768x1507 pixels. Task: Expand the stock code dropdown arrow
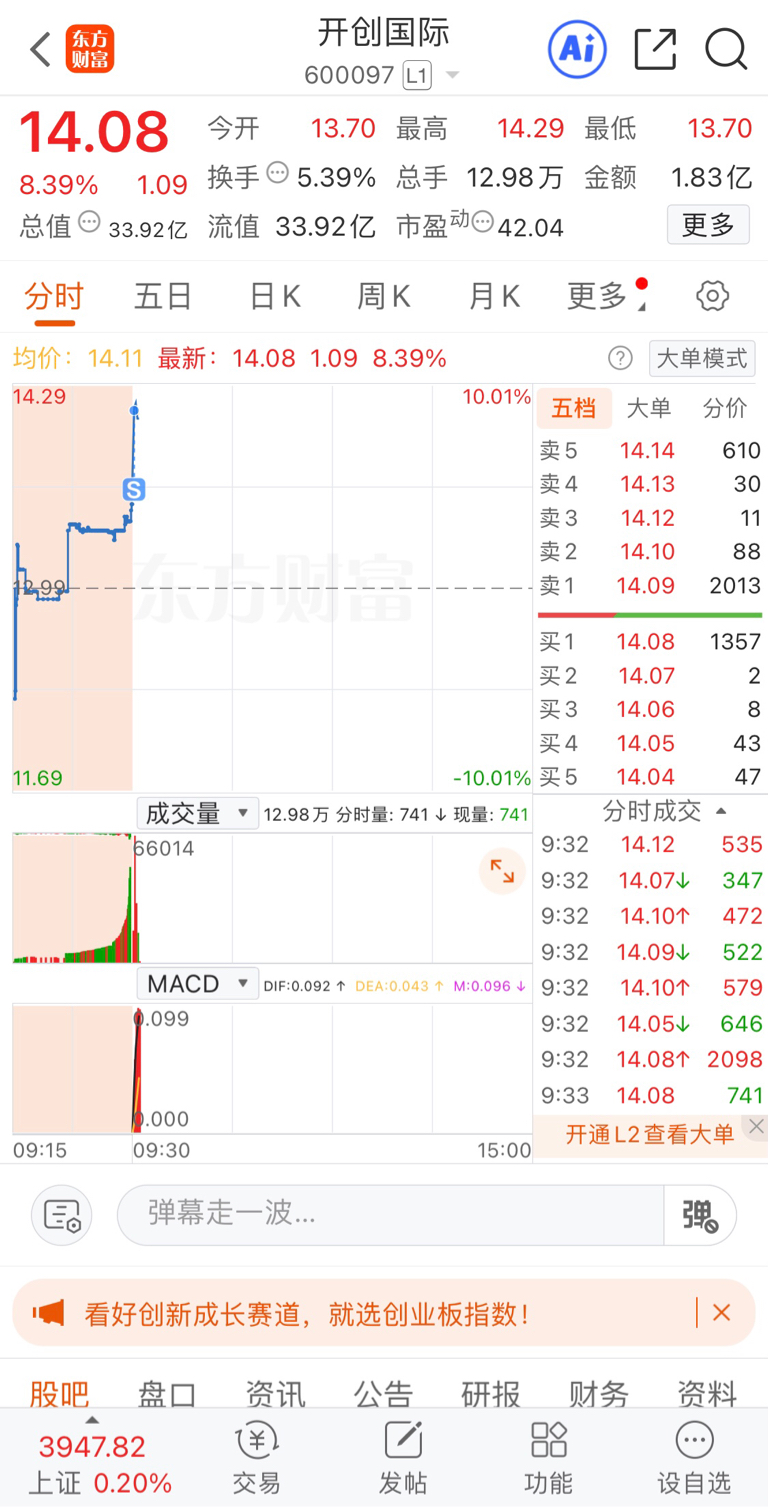(x=452, y=76)
